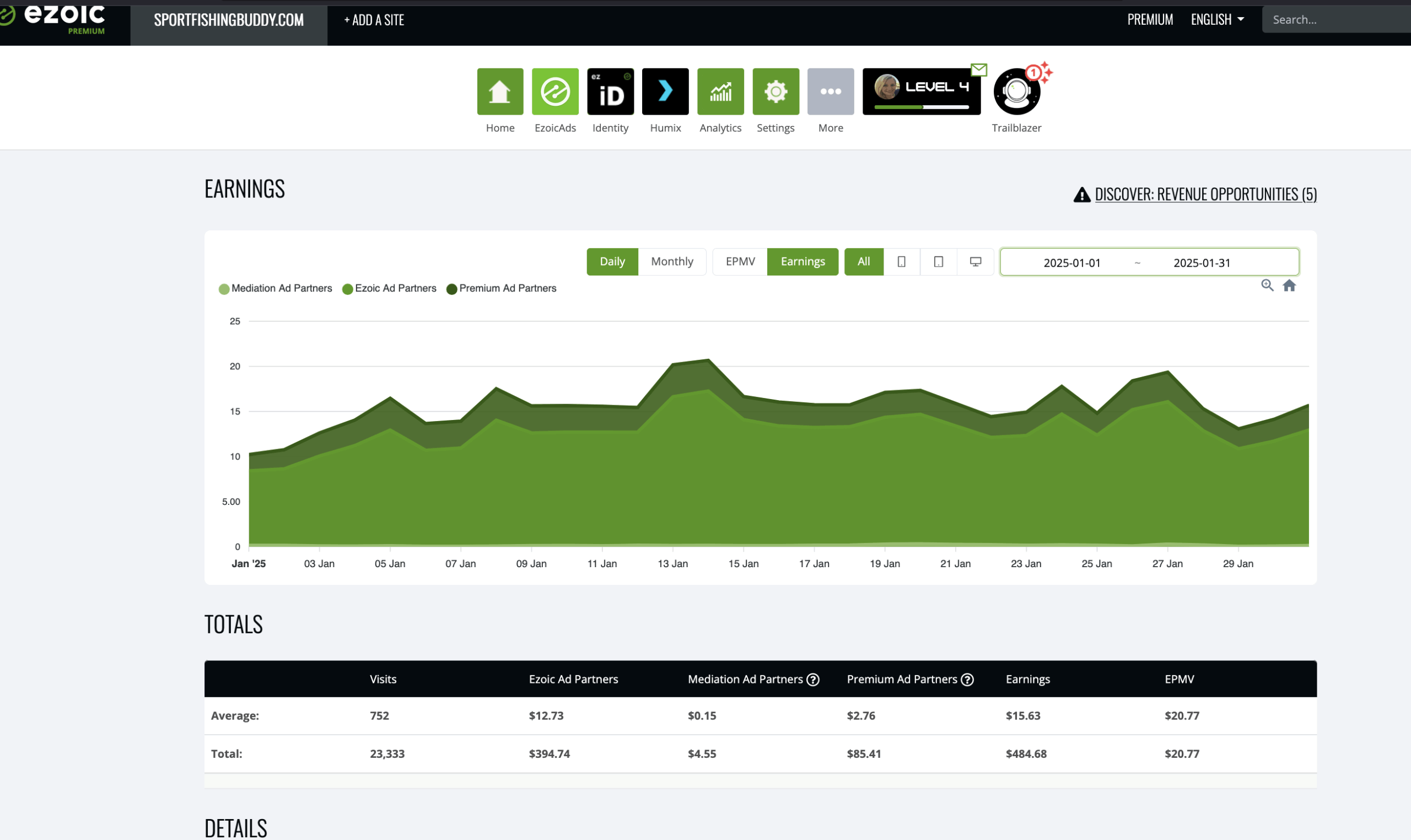This screenshot has width=1411, height=840.
Task: Open the Settings gear icon
Action: coord(775,91)
